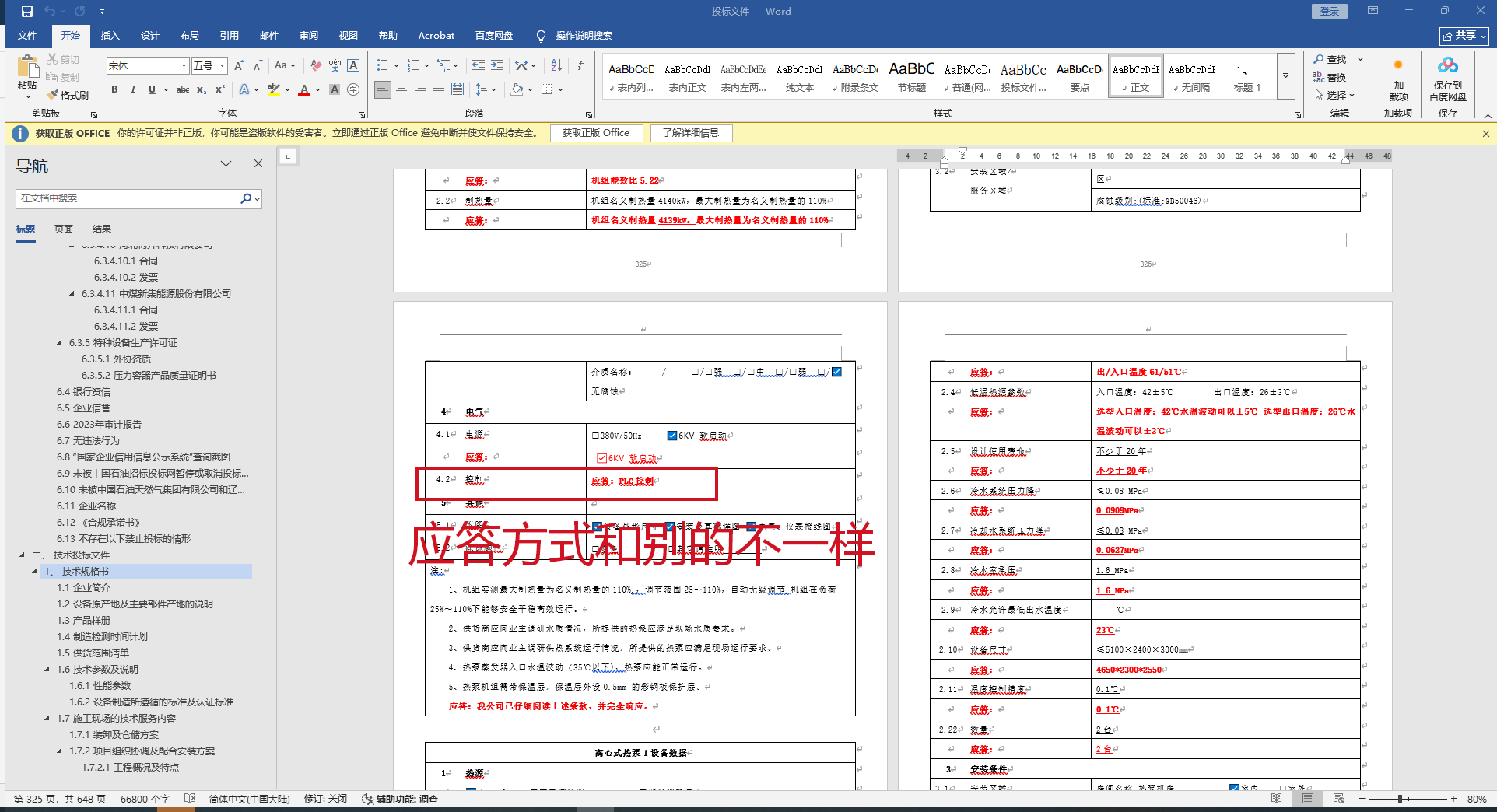Open the navigation search options dropdown

click(258, 199)
